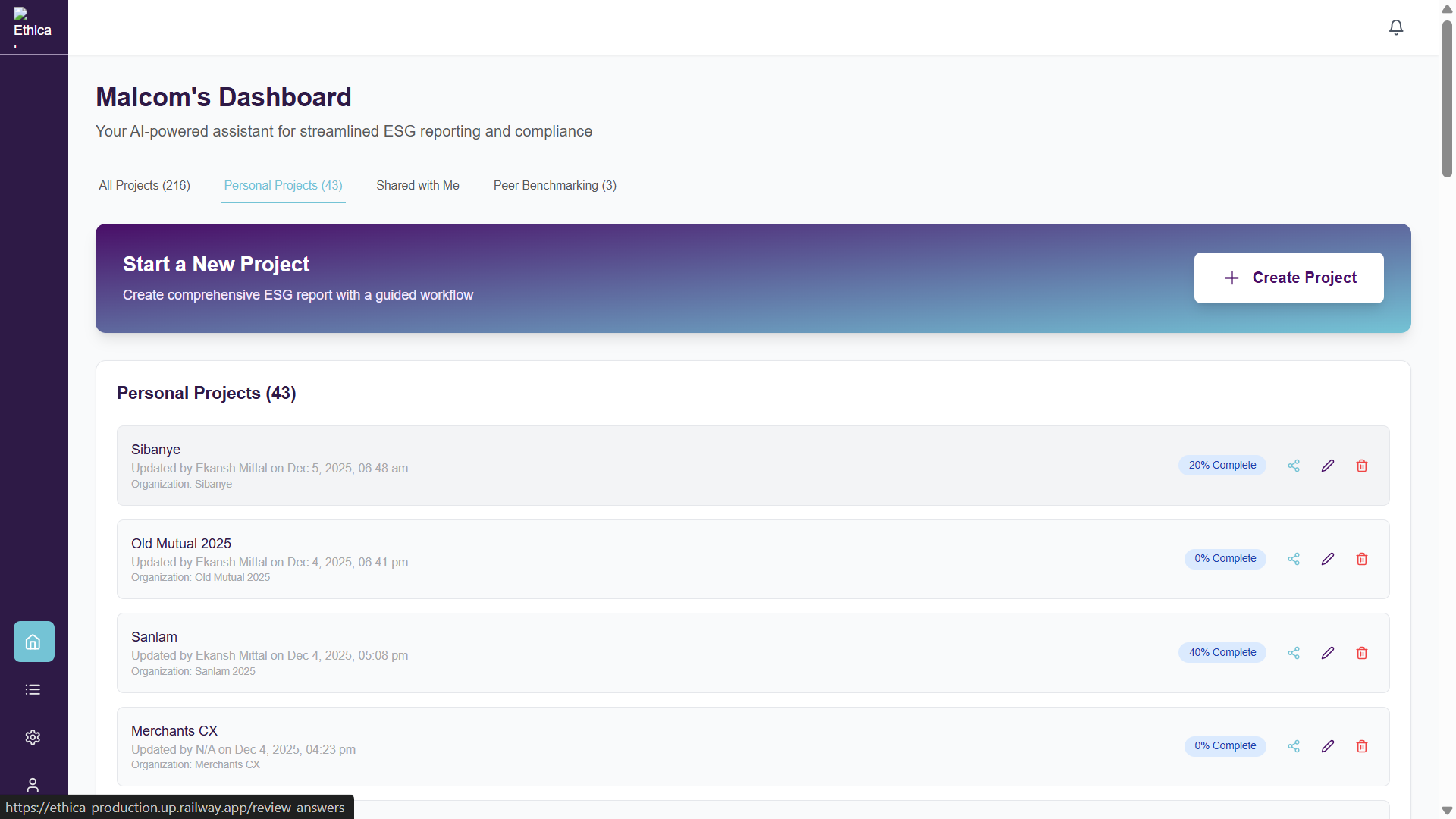
Task: Edit the Sibanye project
Action: tap(1328, 466)
